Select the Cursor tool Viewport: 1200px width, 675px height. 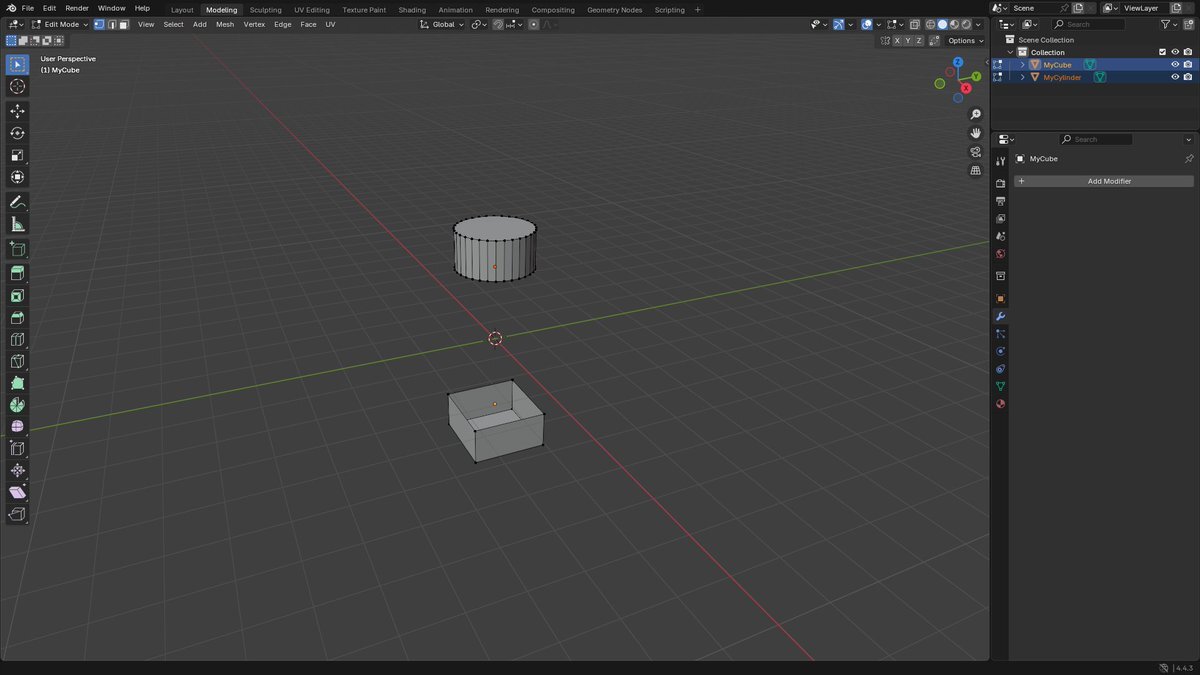[17, 87]
